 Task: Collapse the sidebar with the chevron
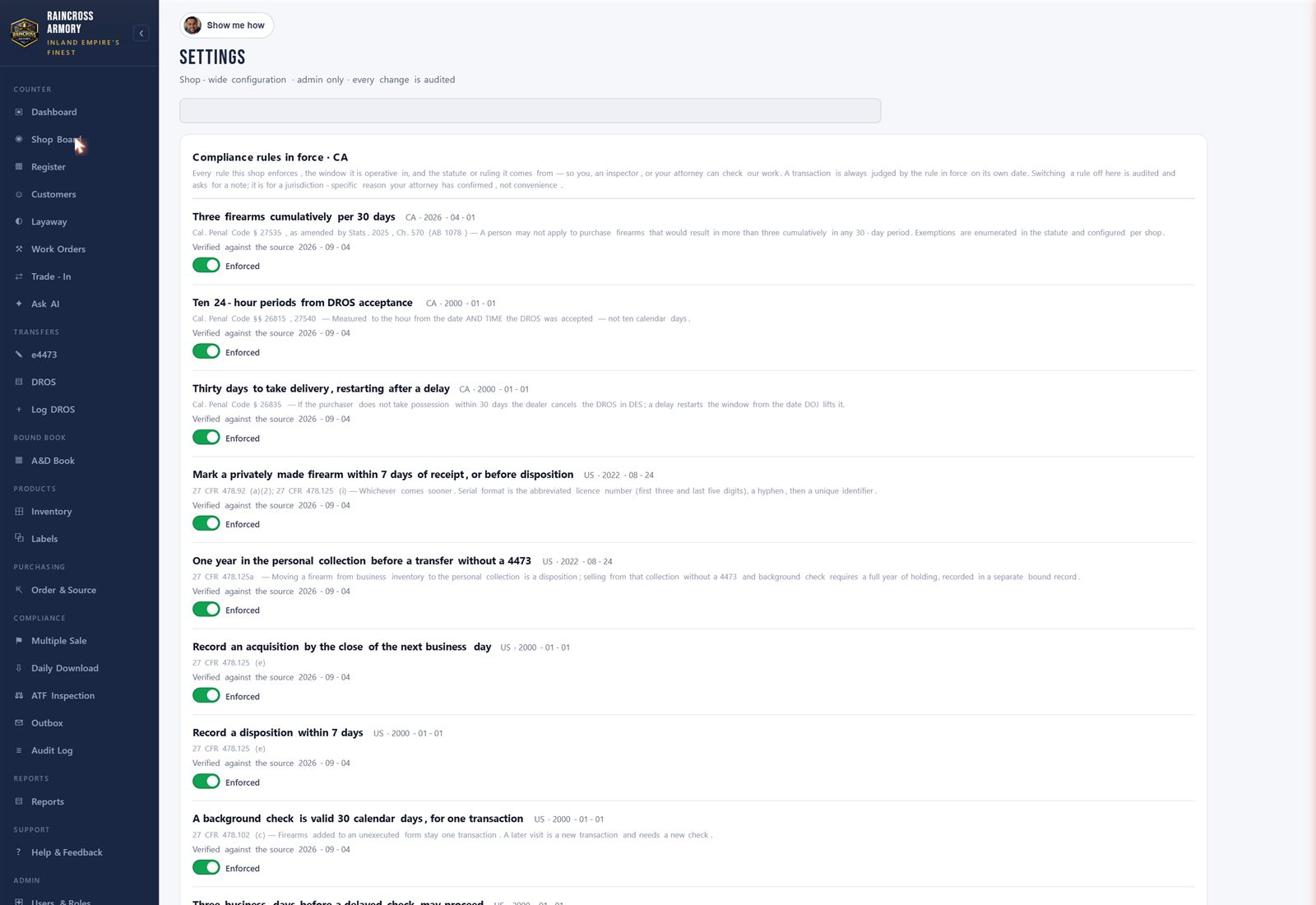point(141,33)
